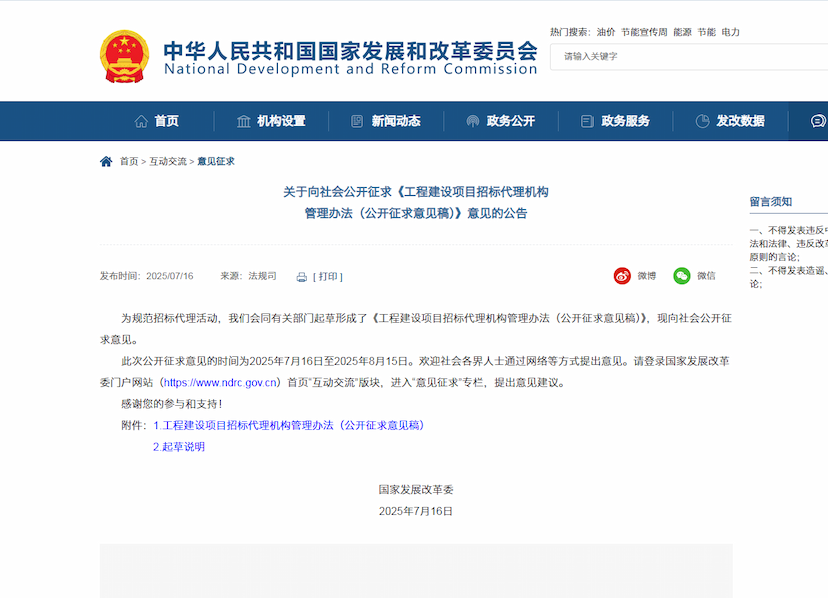The width and height of the screenshot is (828, 598).
Task: Open the 机构设置 menu
Action: point(281,122)
